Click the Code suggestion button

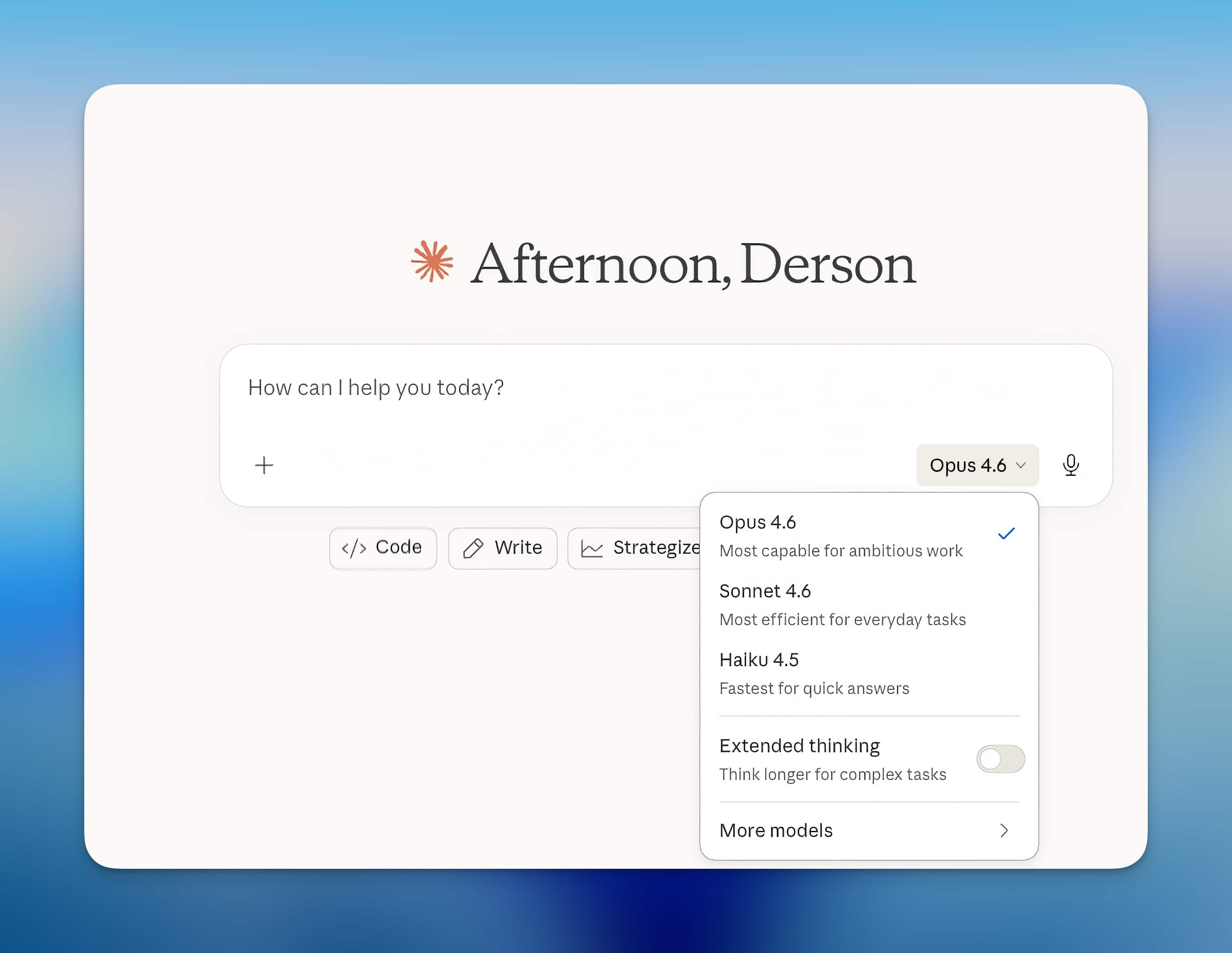382,548
